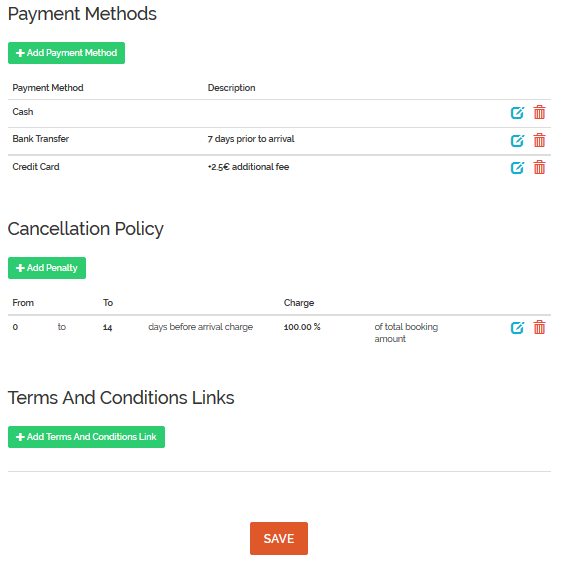This screenshot has height=571, width=571.
Task: Save the payment settings
Action: pyautogui.click(x=279, y=539)
